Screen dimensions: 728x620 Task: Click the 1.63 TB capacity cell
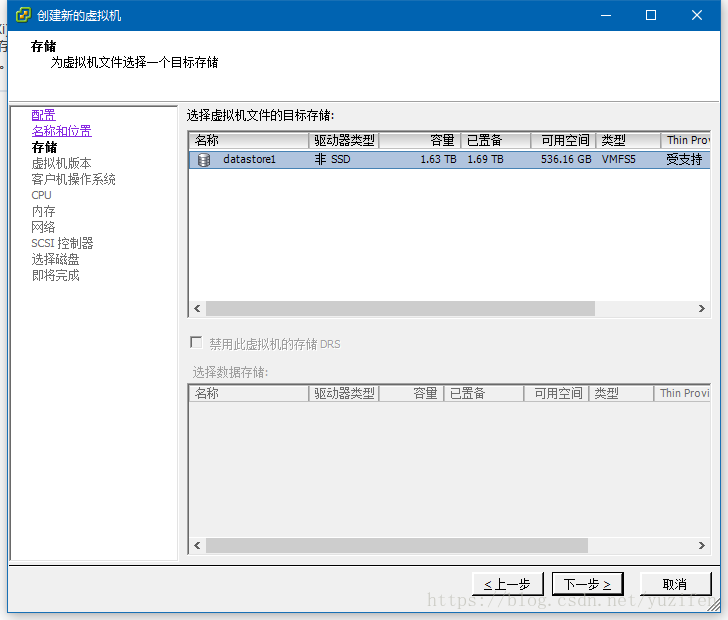[x=438, y=159]
